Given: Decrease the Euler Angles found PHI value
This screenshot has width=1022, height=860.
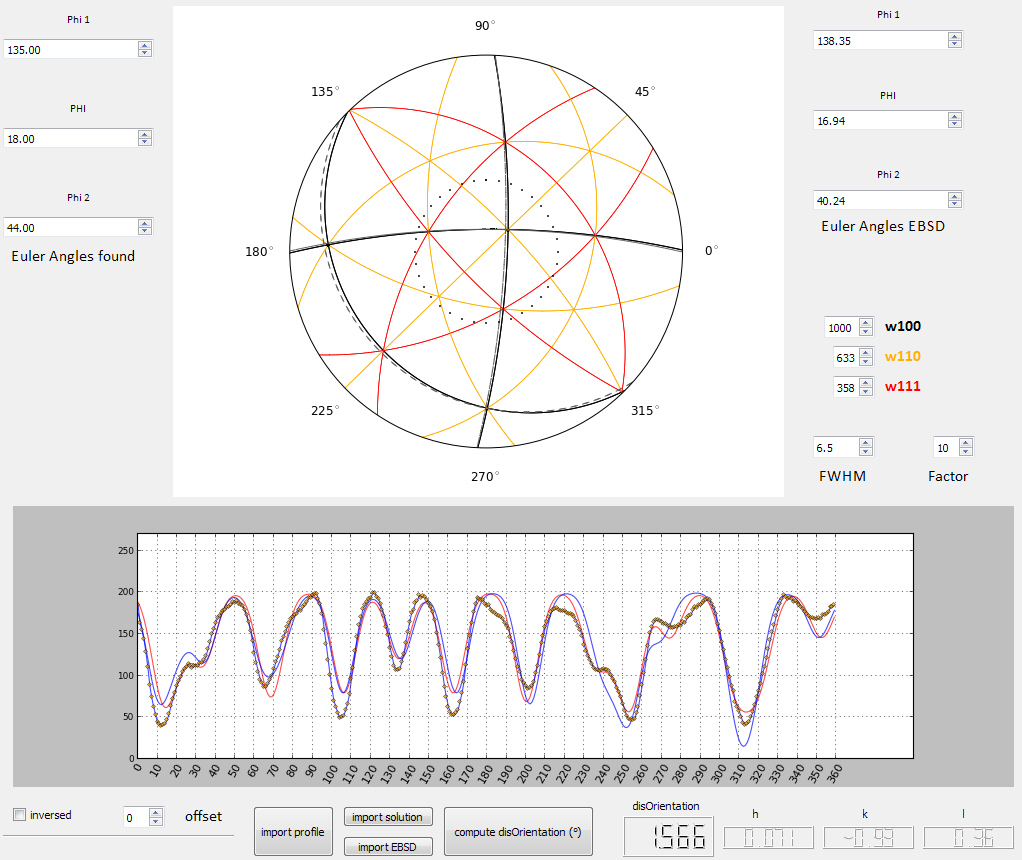Looking at the screenshot, I should pyautogui.click(x=145, y=143).
